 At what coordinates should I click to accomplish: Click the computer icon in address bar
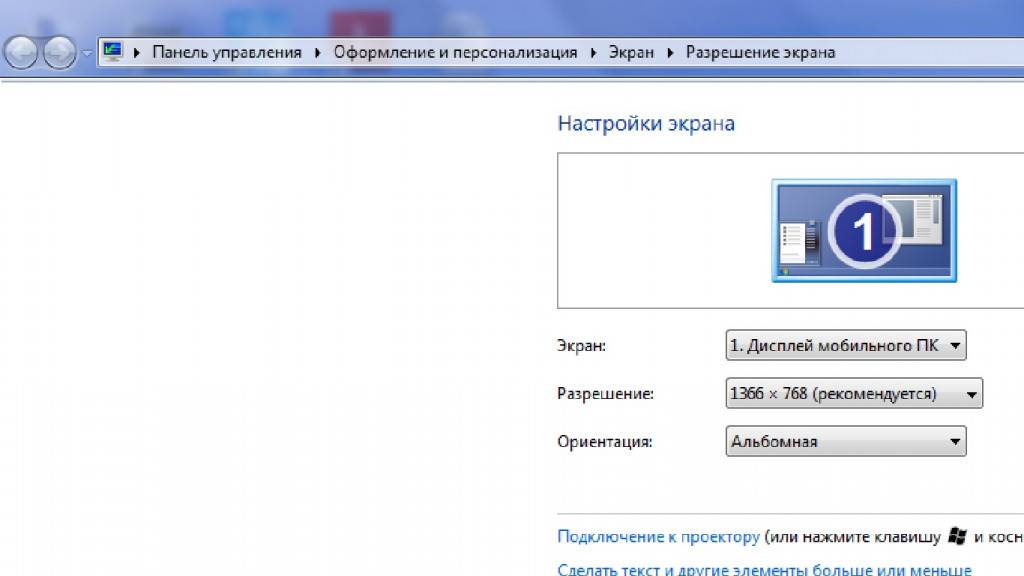[113, 52]
